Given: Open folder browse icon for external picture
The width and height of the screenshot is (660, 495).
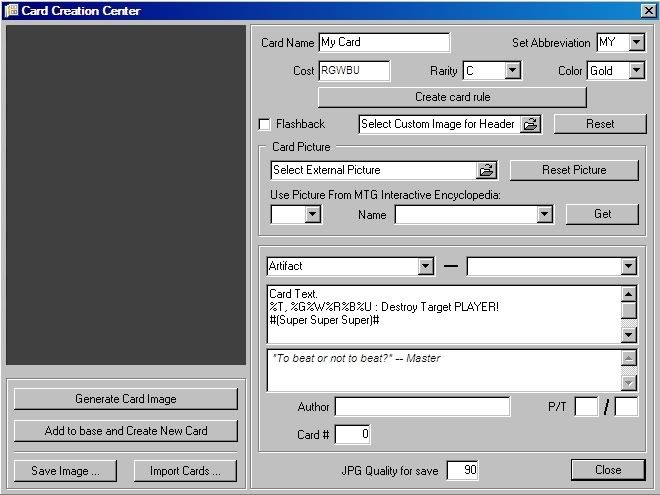Looking at the screenshot, I should click(x=486, y=170).
